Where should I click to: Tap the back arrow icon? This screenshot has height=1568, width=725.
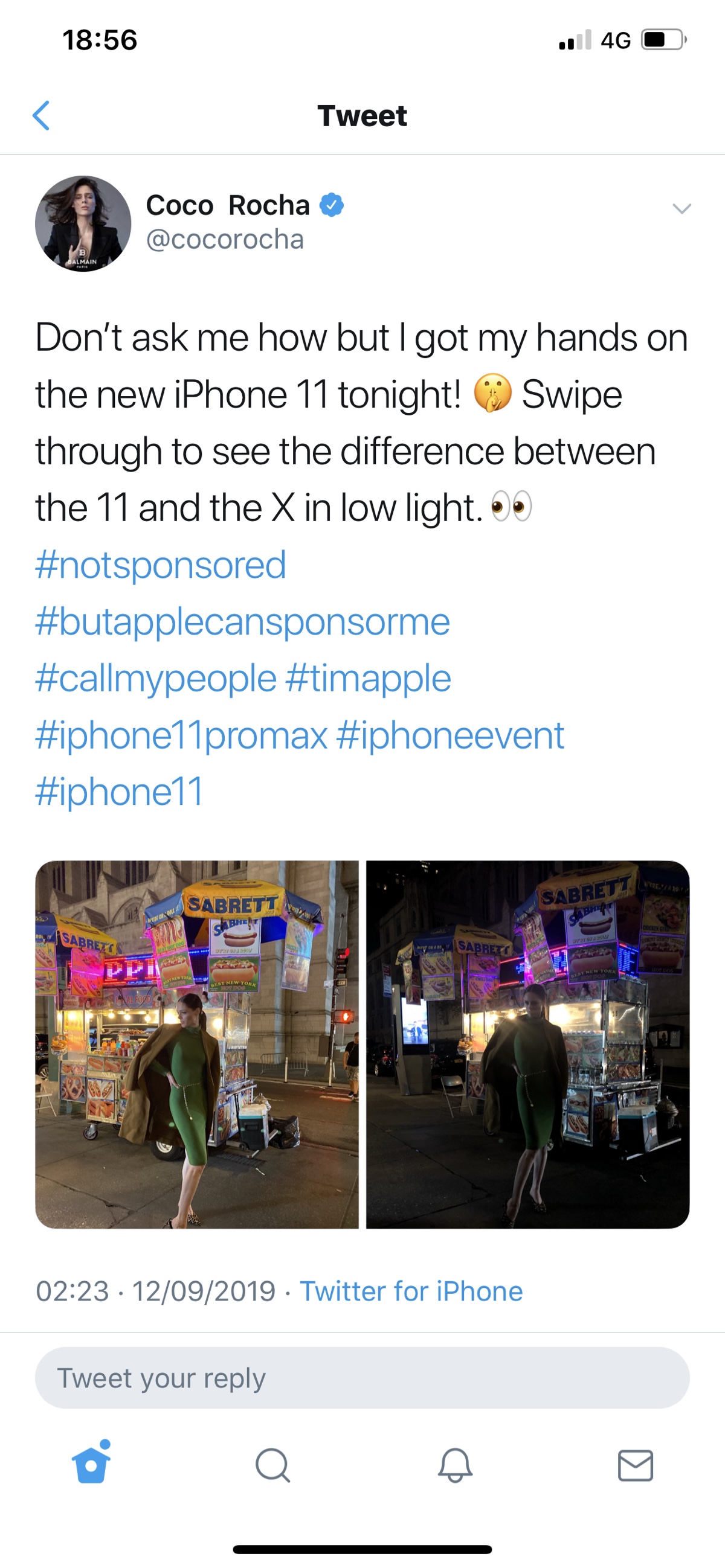[41, 116]
